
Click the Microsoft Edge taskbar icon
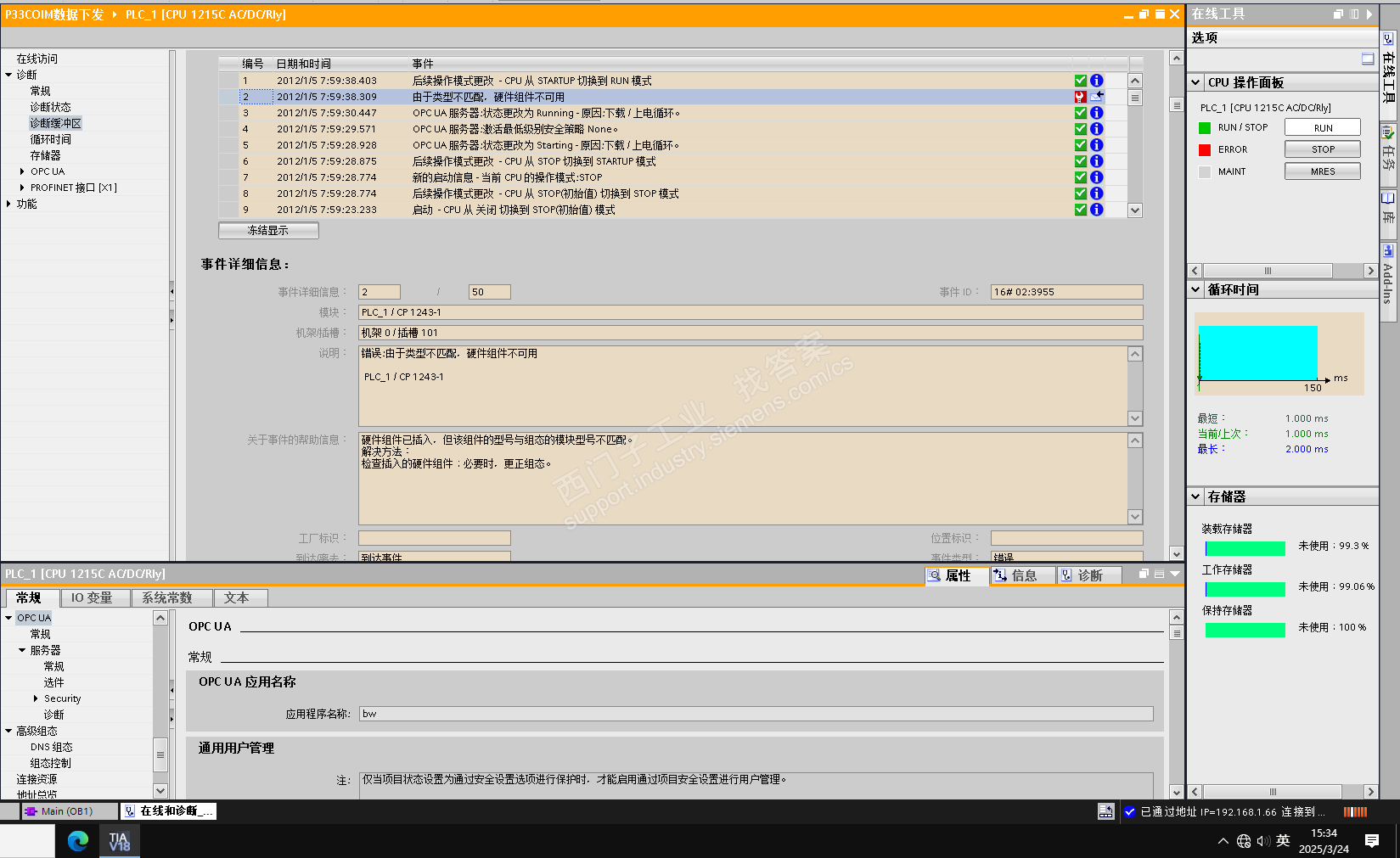click(x=78, y=841)
